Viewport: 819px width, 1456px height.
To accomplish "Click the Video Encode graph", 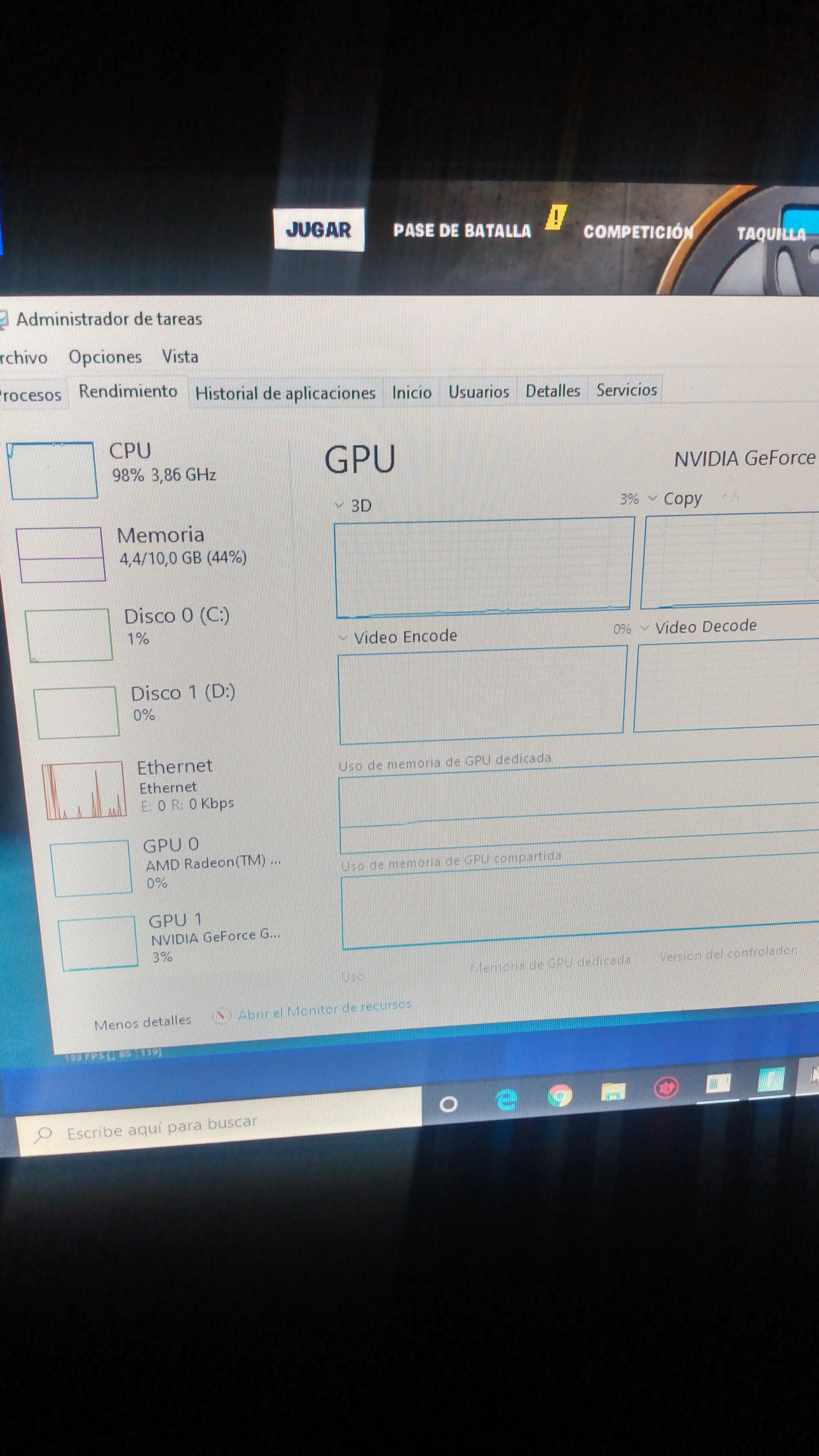I will (482, 695).
